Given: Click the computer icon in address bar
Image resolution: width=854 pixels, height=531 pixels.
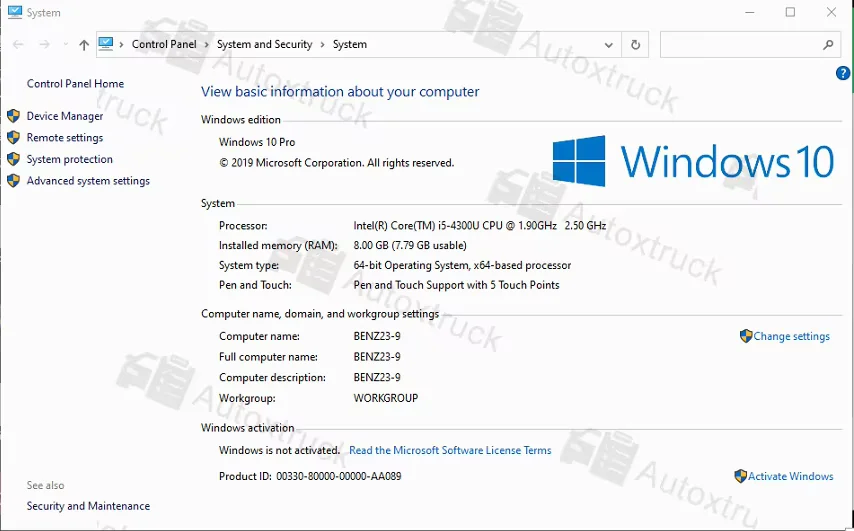Looking at the screenshot, I should [106, 44].
